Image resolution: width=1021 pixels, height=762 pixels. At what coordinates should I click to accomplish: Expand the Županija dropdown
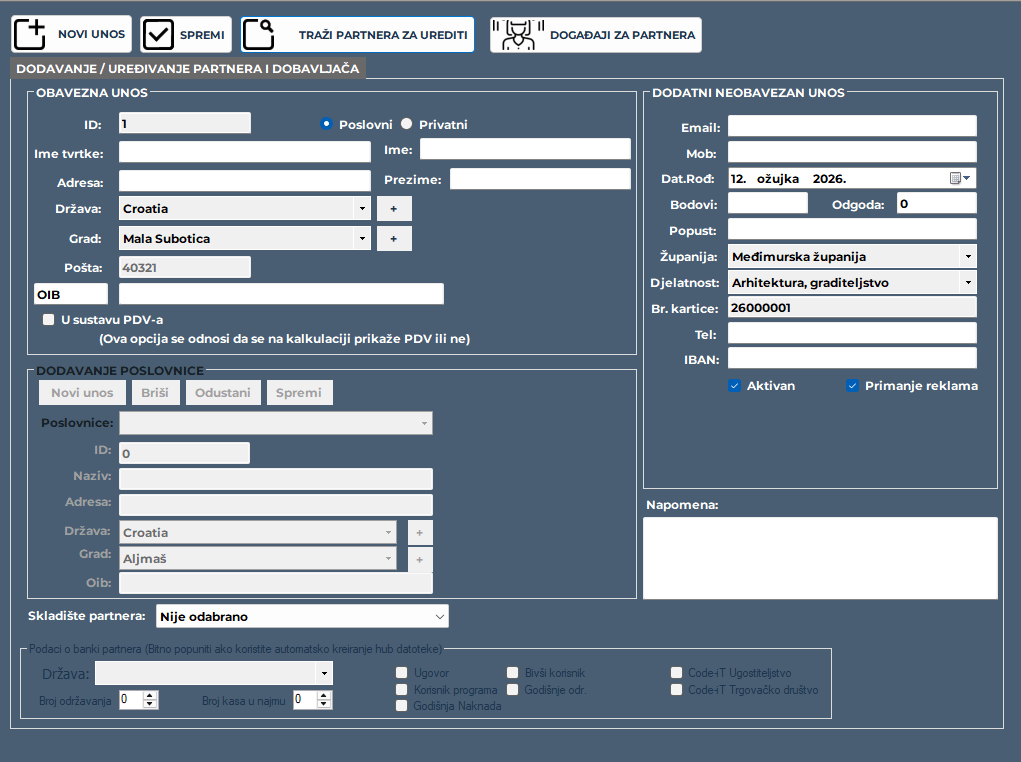967,257
